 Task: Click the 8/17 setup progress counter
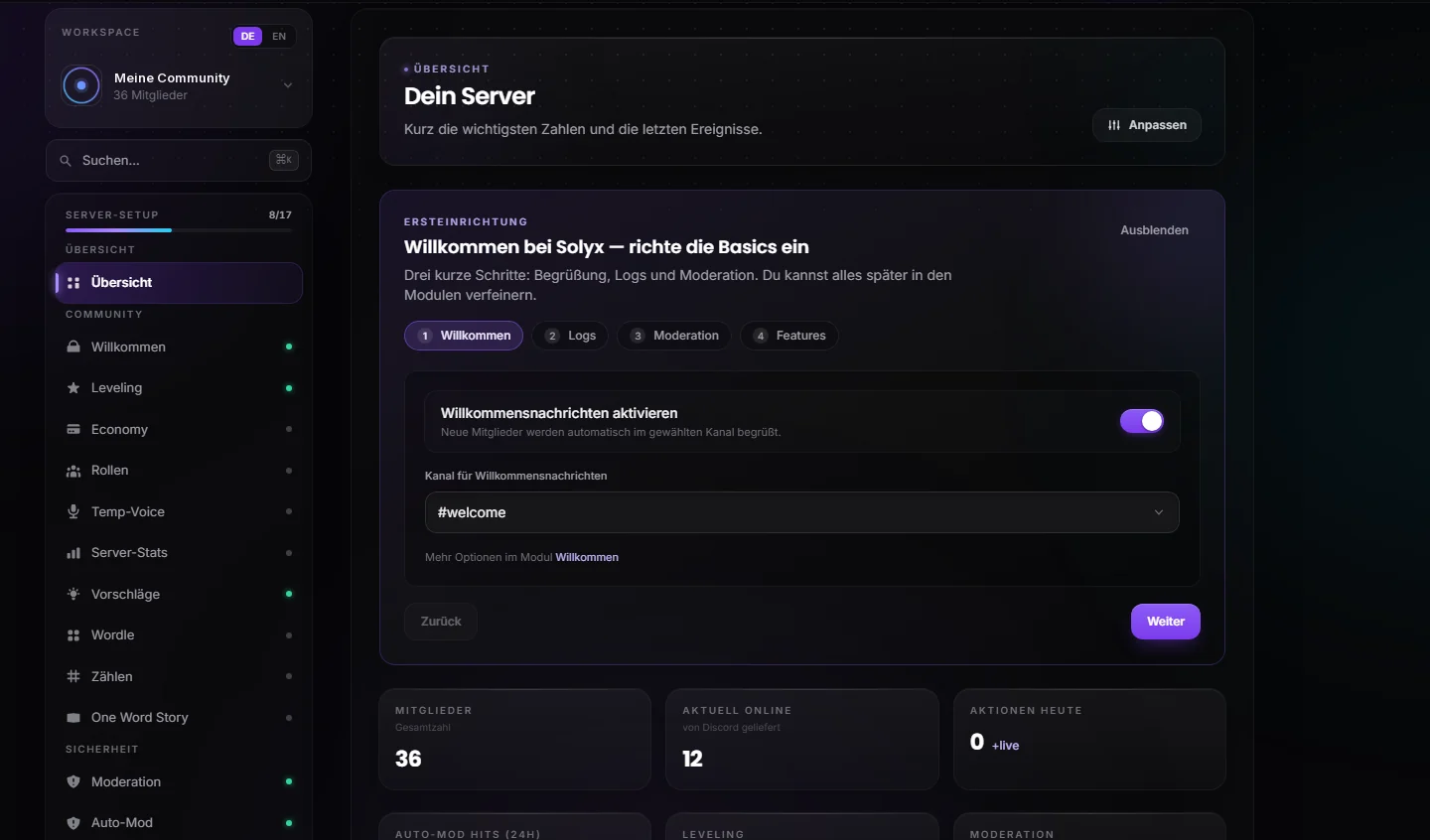[x=280, y=215]
